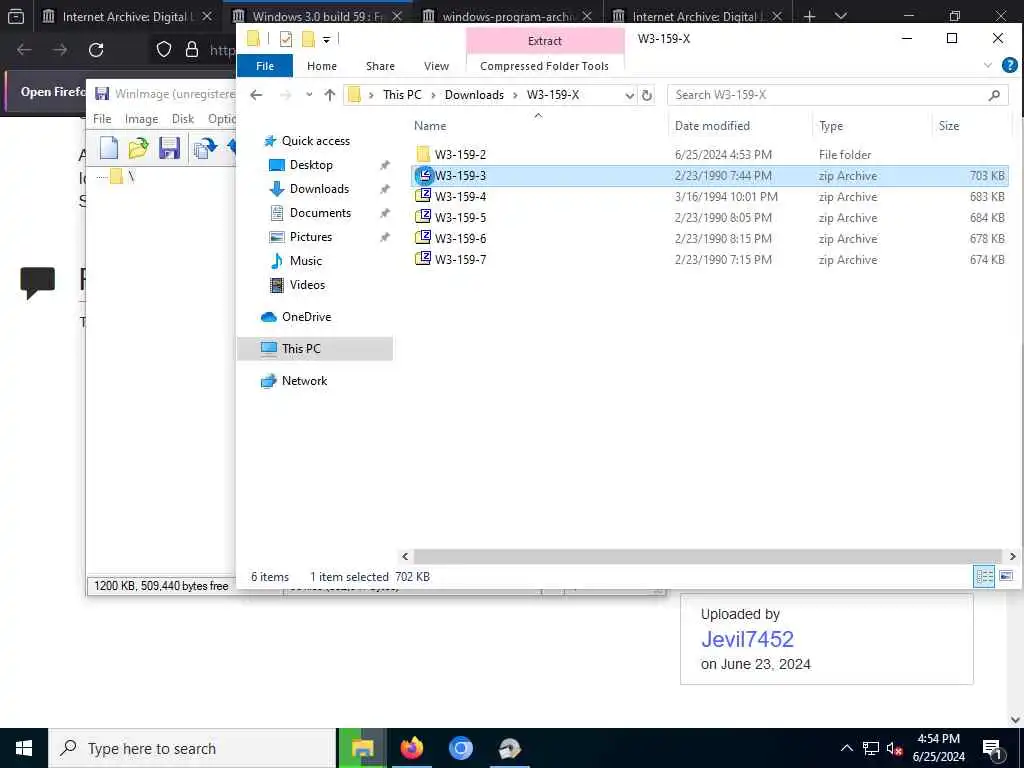The image size is (1024, 768).
Task: Open Network in the navigation pane
Action: click(304, 381)
